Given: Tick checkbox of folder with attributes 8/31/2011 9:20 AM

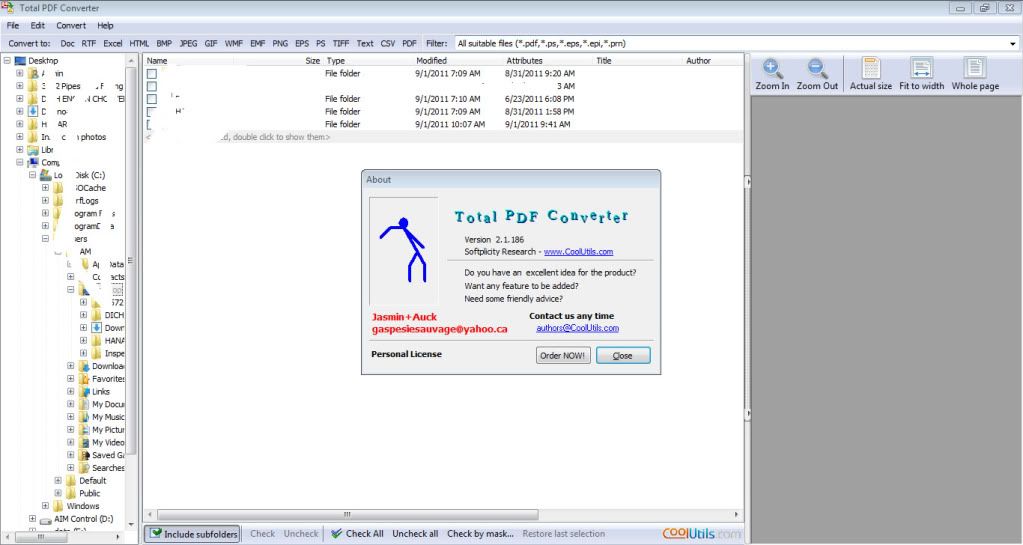Looking at the screenshot, I should click(x=152, y=74).
